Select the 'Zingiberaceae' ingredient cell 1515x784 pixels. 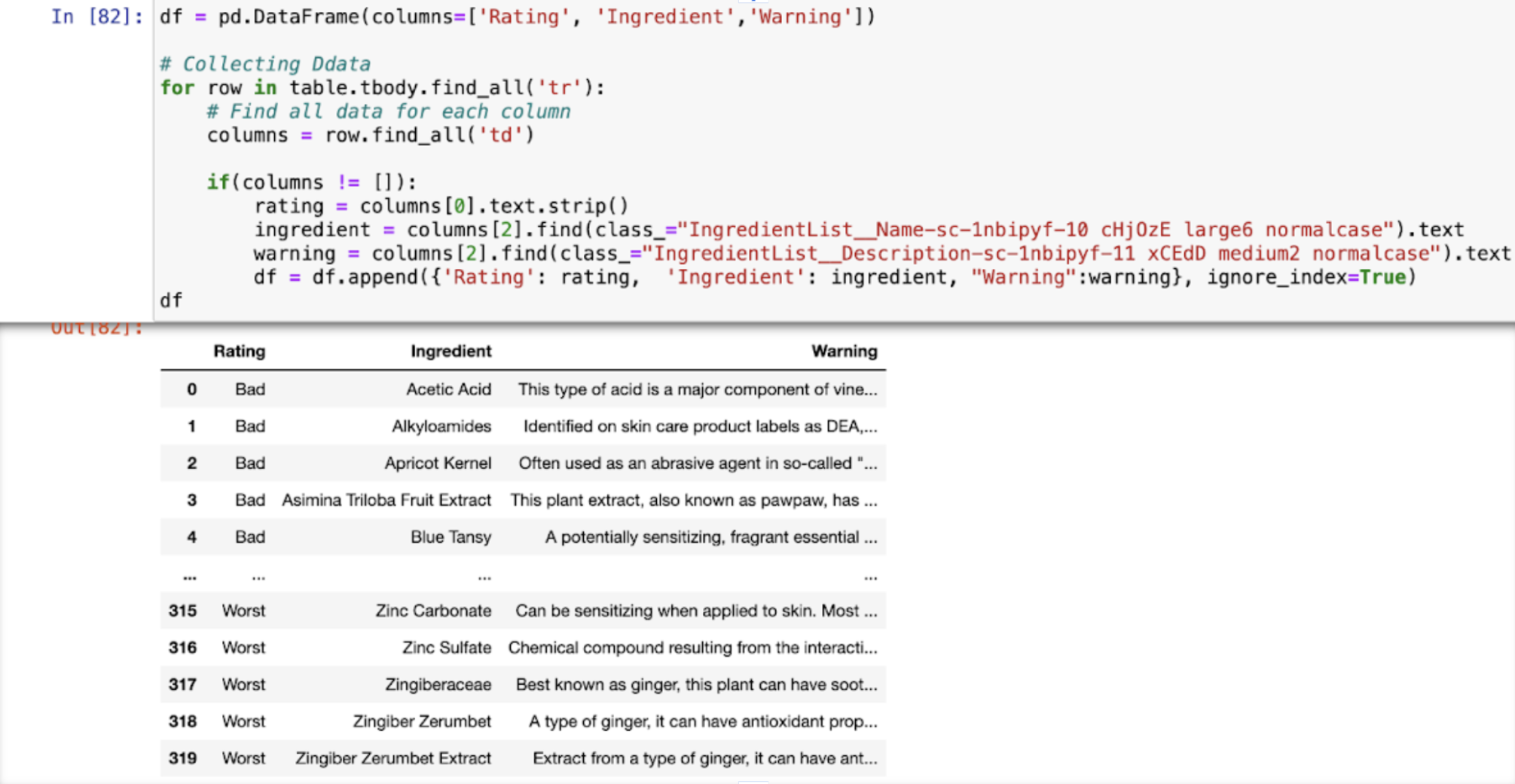click(x=438, y=685)
